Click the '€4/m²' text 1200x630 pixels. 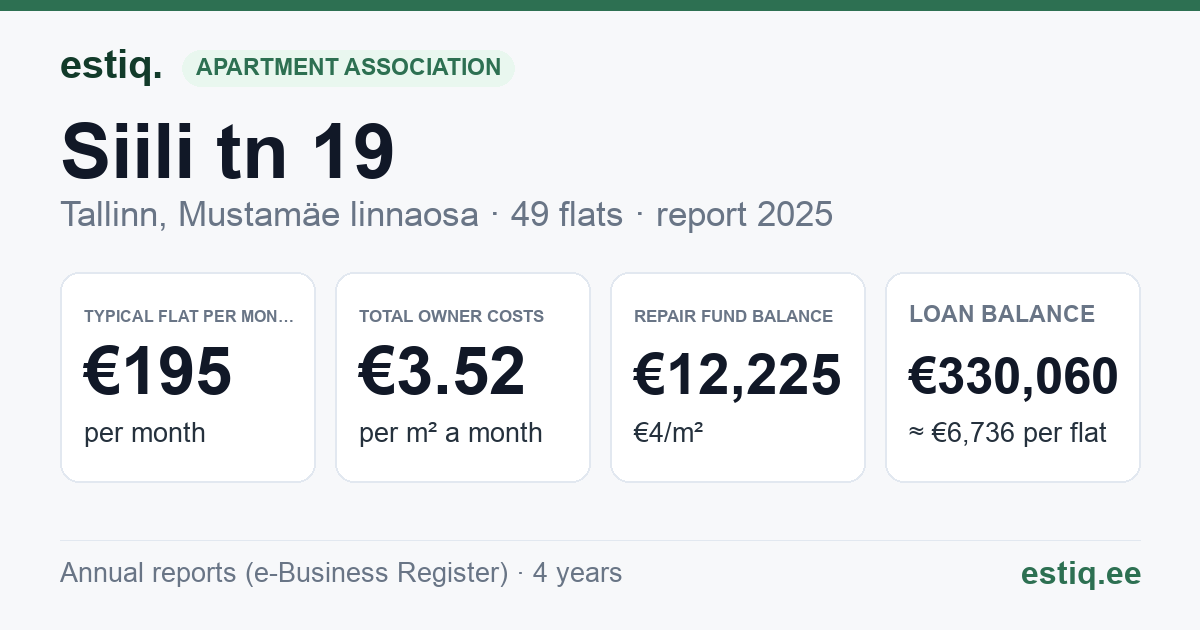click(668, 433)
